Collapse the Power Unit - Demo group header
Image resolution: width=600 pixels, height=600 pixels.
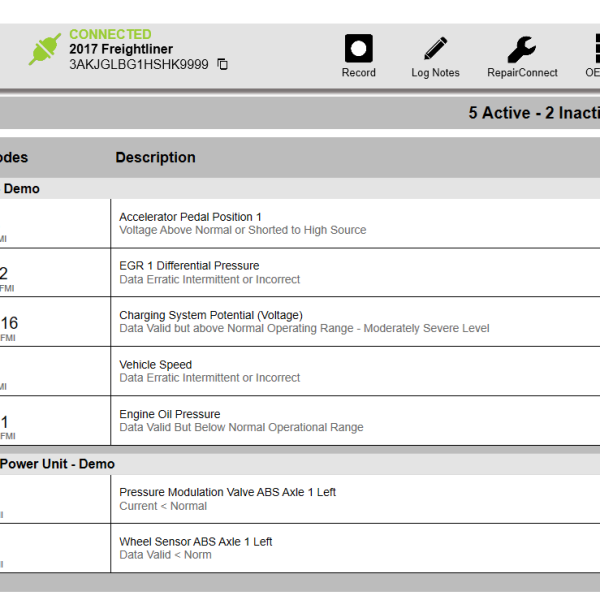point(57,464)
